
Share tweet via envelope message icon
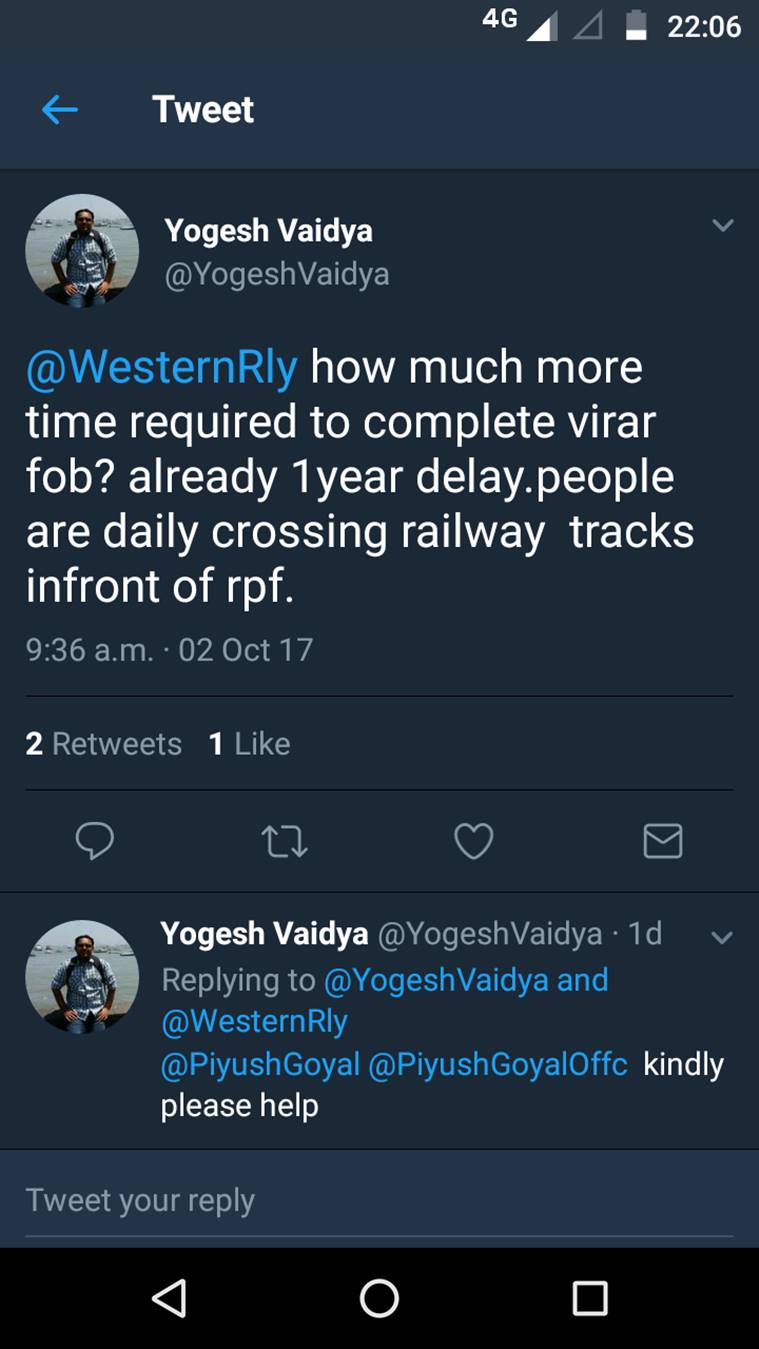click(662, 841)
